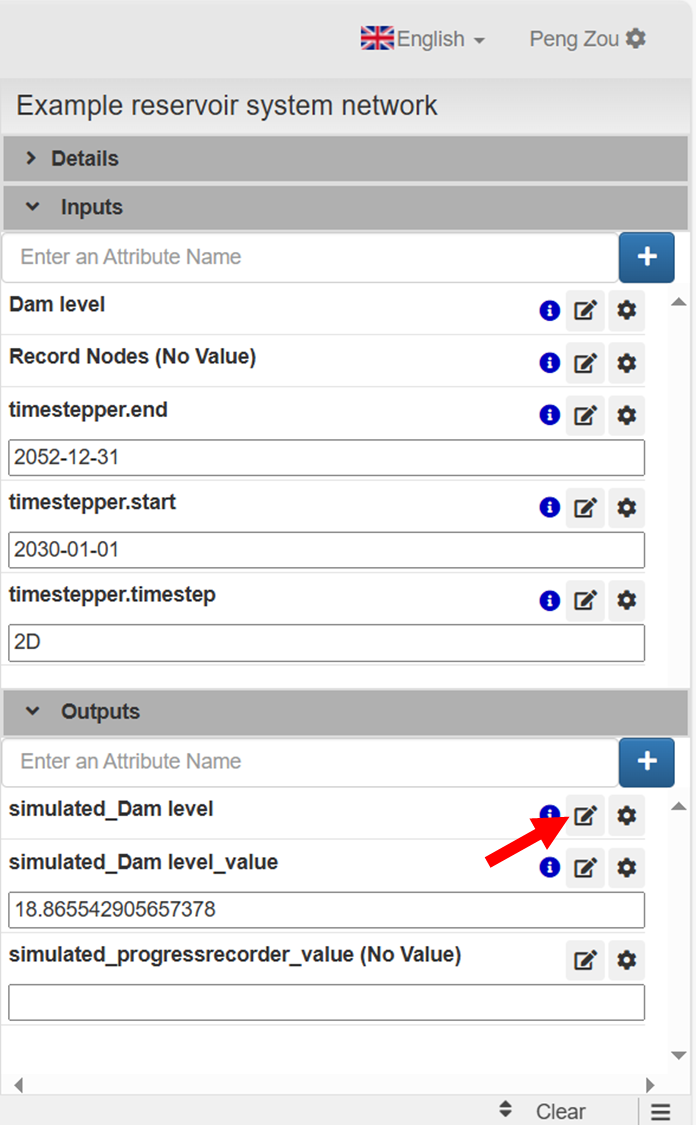Add a new input attribute with plus button

[x=647, y=257]
